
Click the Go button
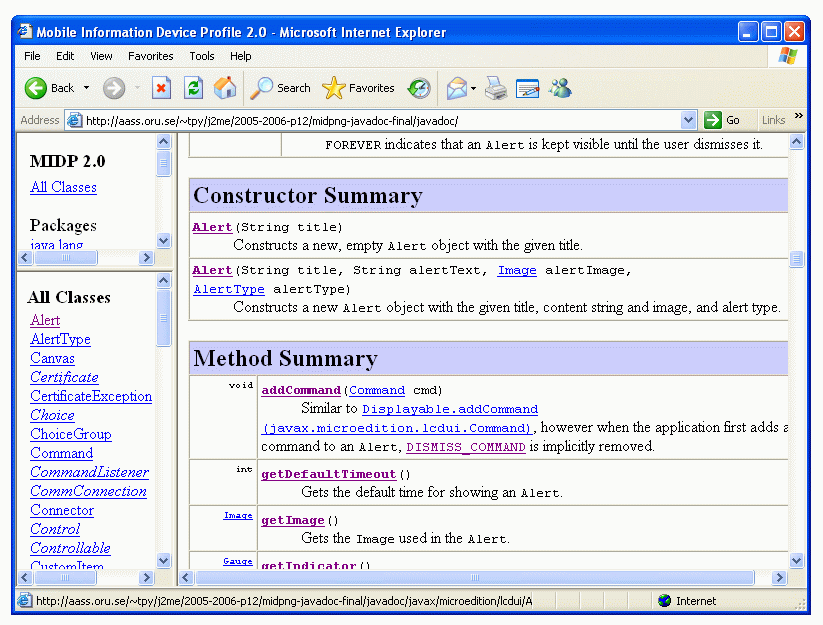point(722,120)
